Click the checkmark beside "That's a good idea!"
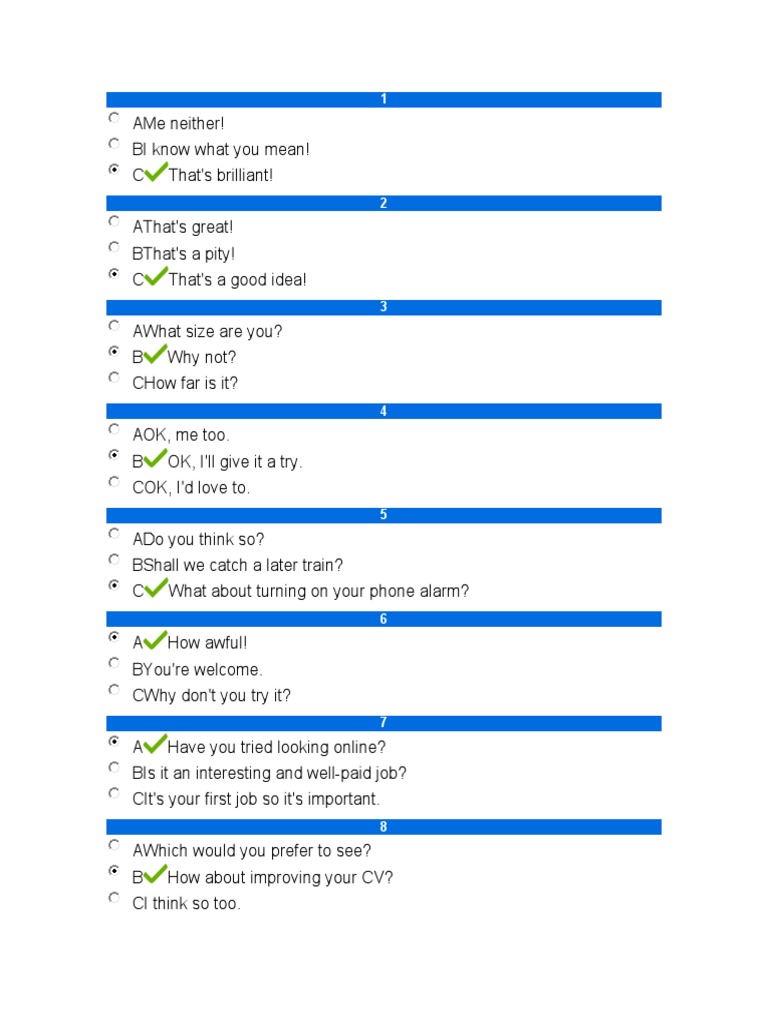 coord(156,277)
